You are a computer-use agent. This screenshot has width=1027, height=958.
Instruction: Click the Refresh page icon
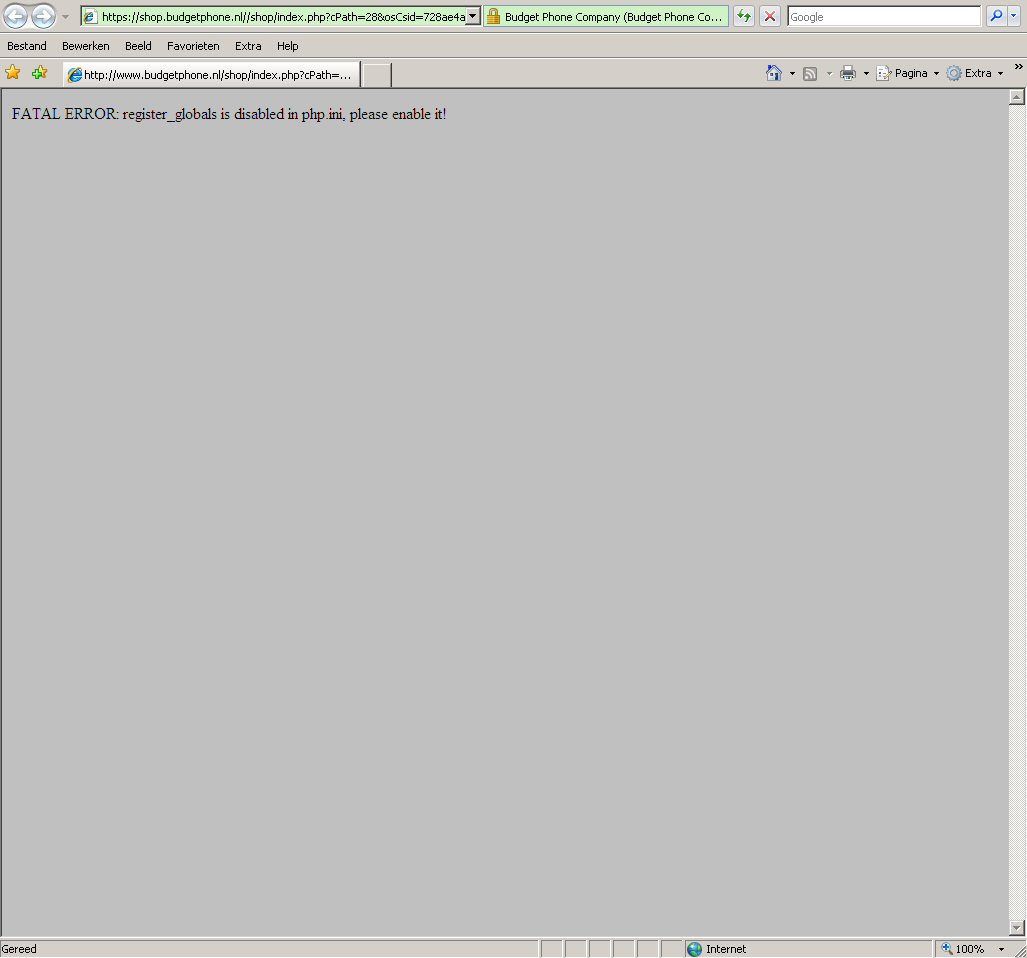coord(744,16)
